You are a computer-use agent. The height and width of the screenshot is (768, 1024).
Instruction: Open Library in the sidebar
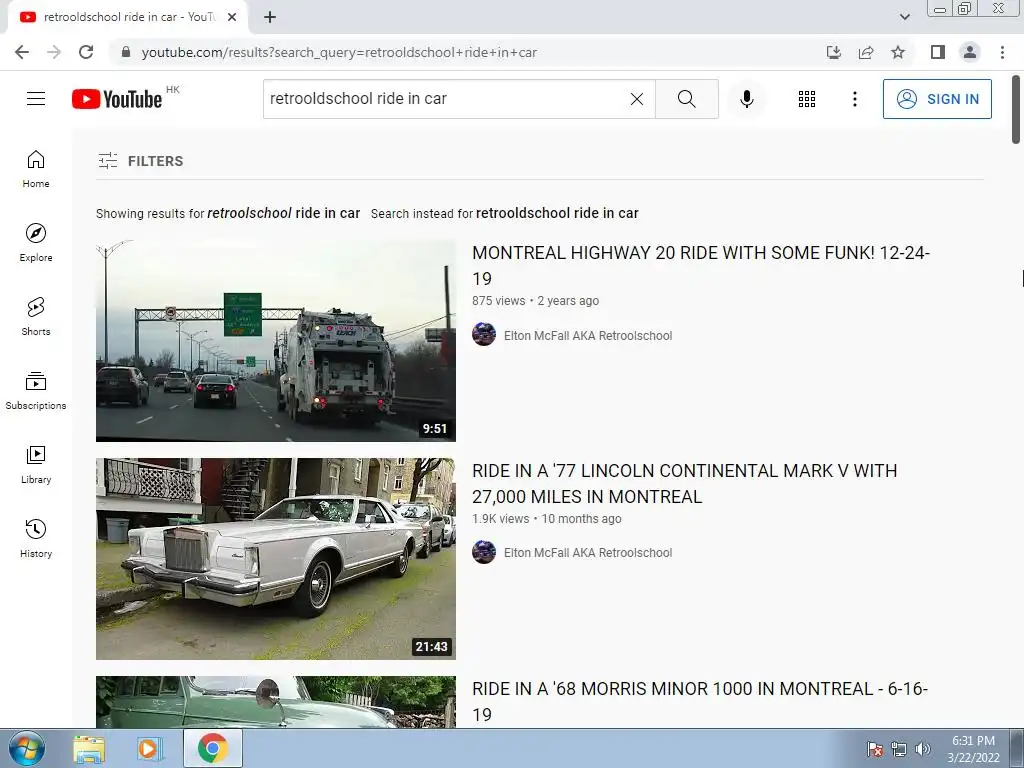[36, 464]
